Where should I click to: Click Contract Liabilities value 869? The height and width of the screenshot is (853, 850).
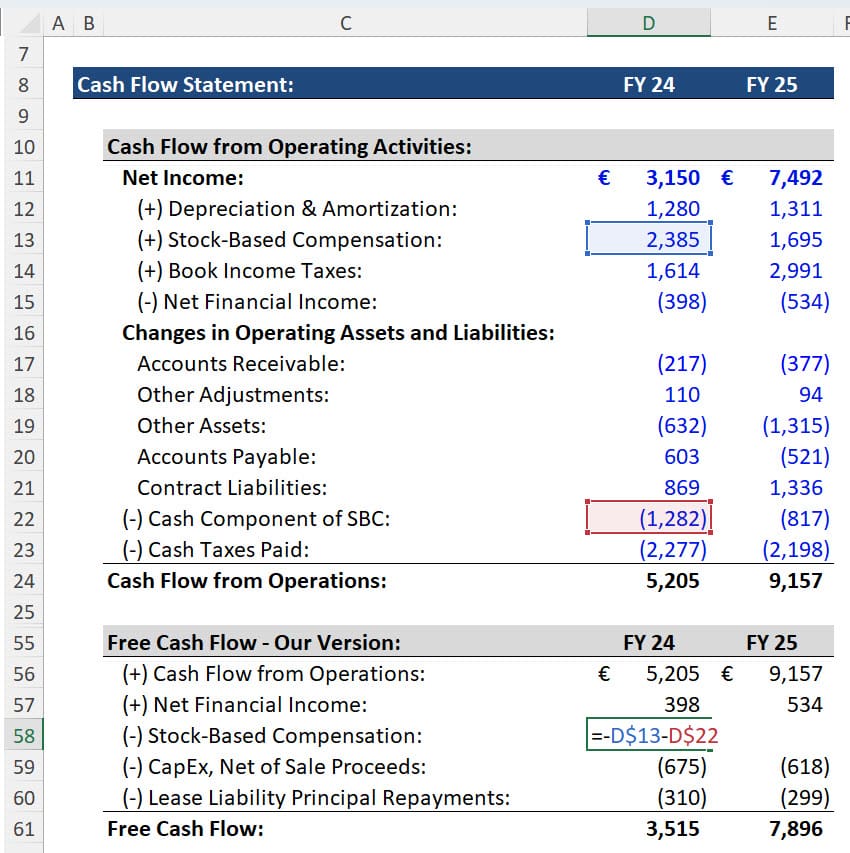click(682, 488)
